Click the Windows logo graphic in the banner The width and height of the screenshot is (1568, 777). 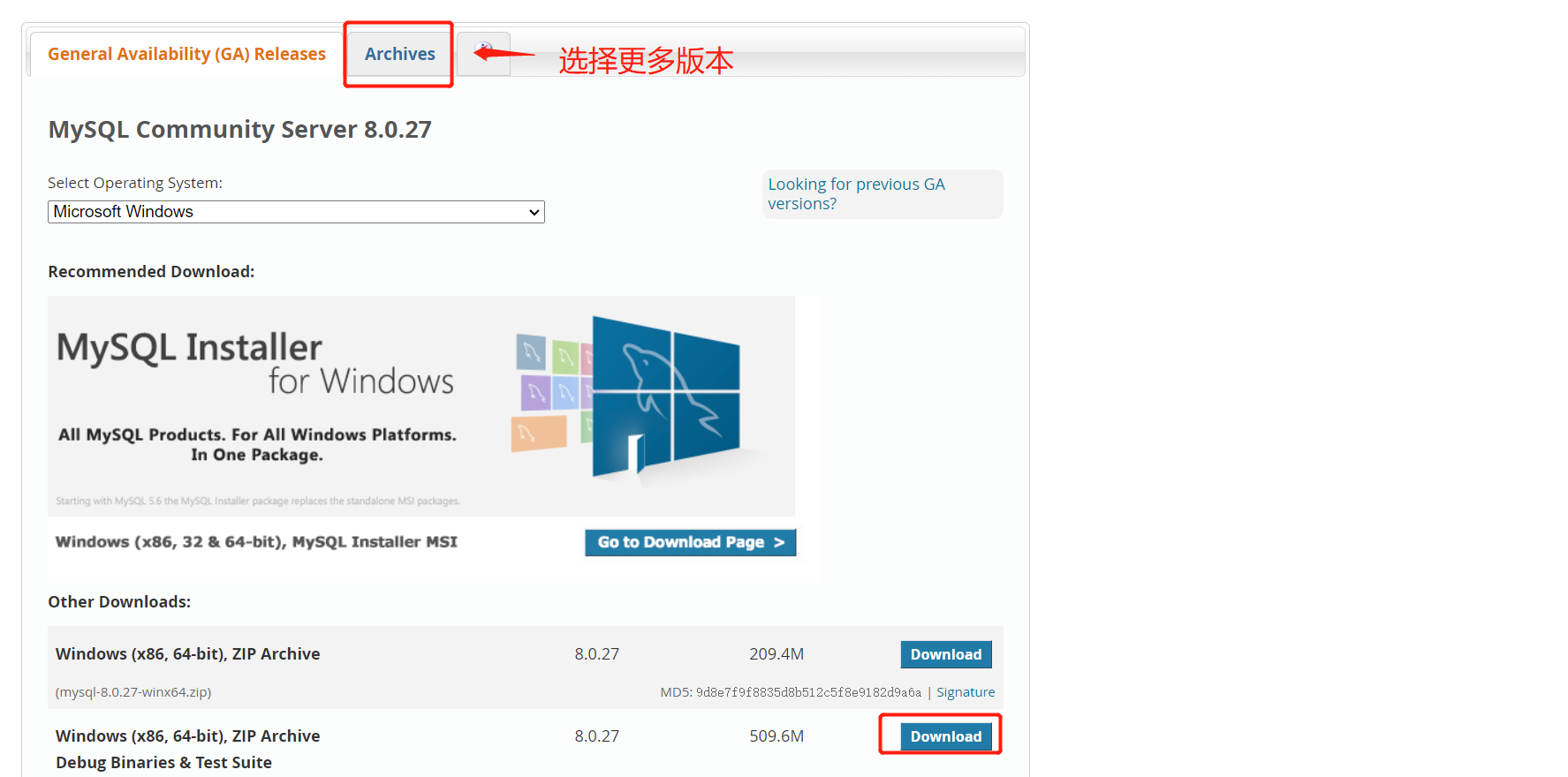(665, 396)
